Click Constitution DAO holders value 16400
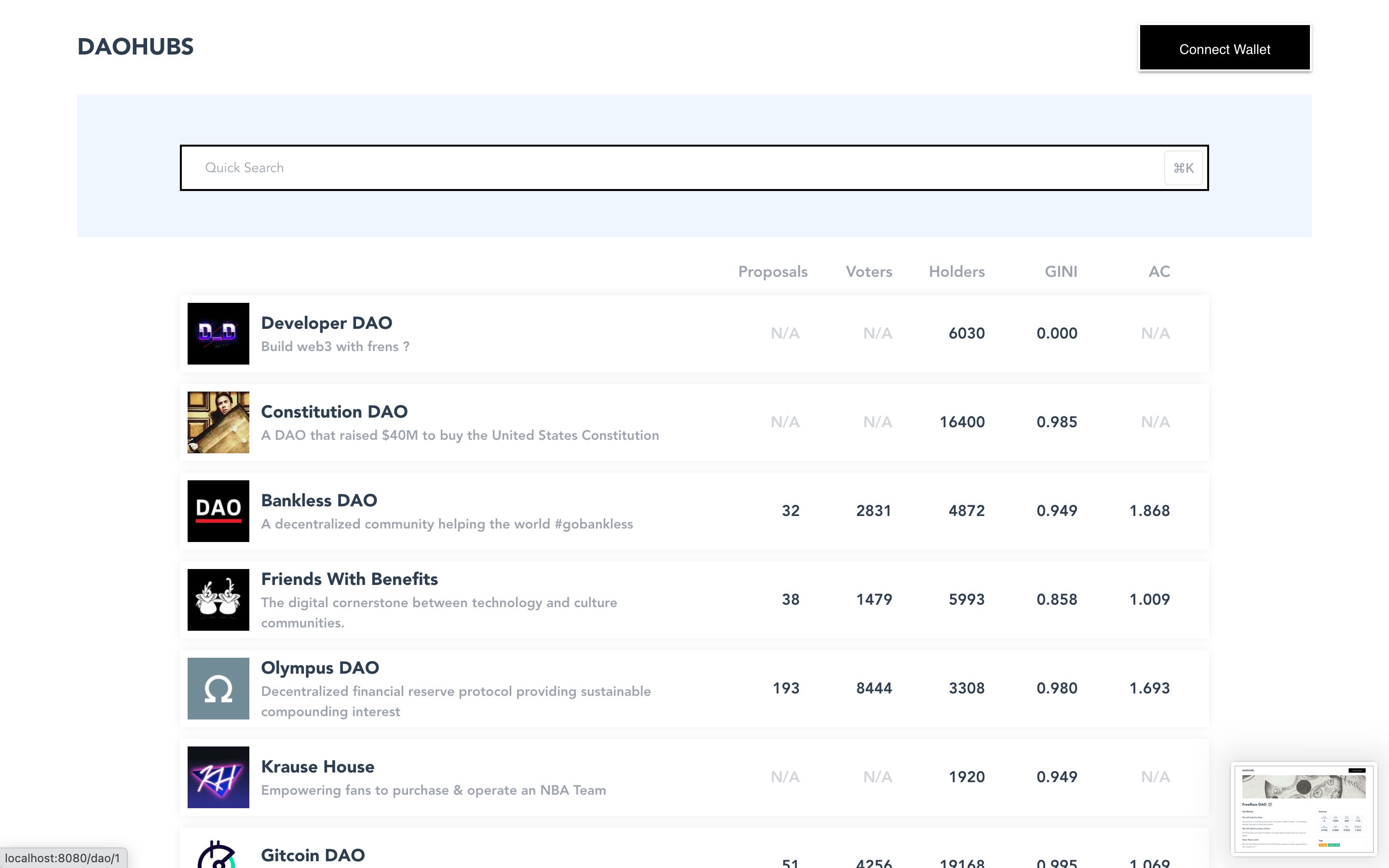The width and height of the screenshot is (1389, 868). coord(962,422)
